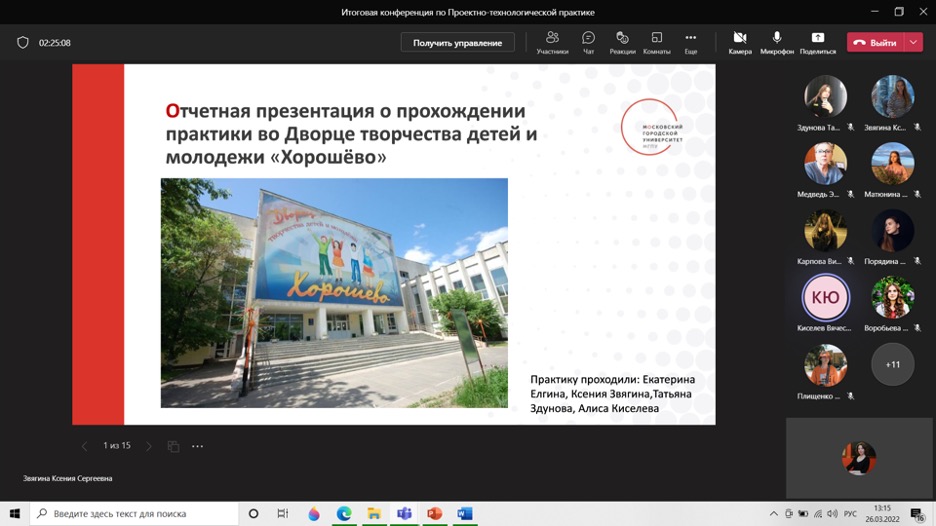The width and height of the screenshot is (936, 526).
Task: Click the slide layout view icon
Action: pyautogui.click(x=173, y=446)
